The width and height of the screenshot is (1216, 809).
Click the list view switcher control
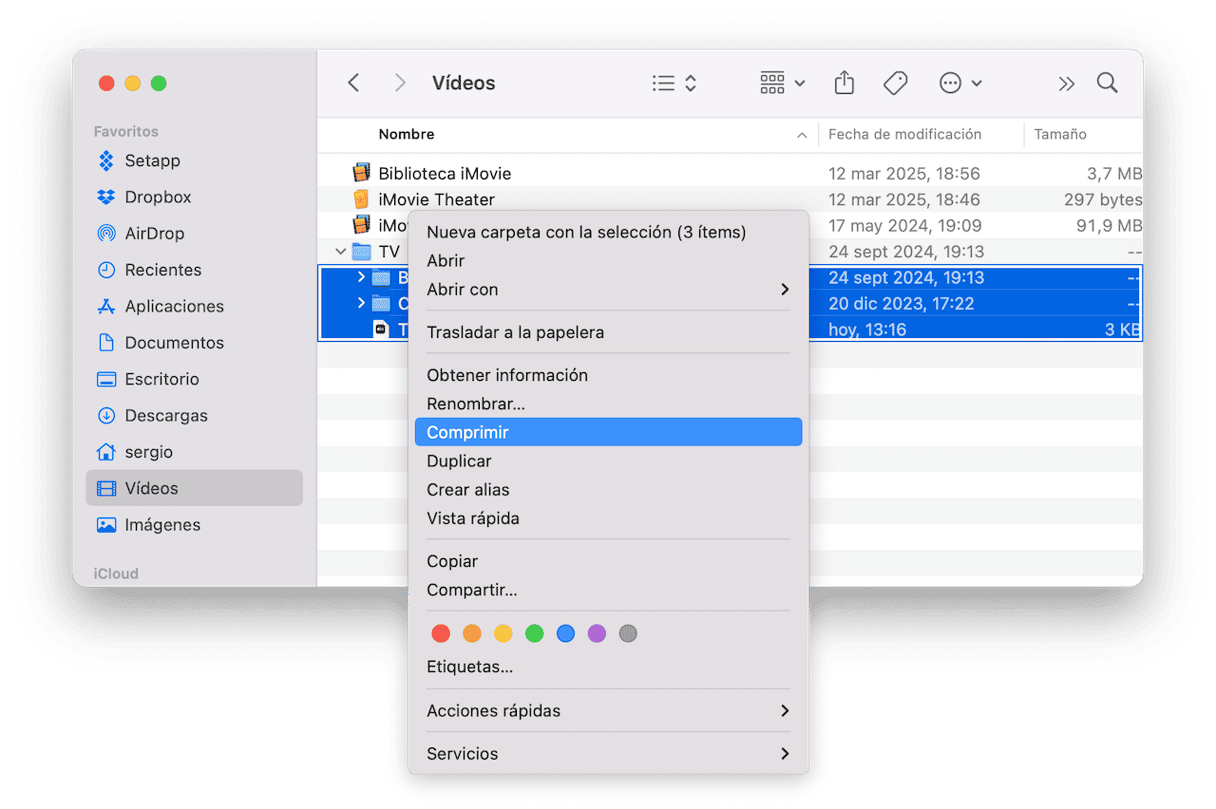[x=674, y=83]
